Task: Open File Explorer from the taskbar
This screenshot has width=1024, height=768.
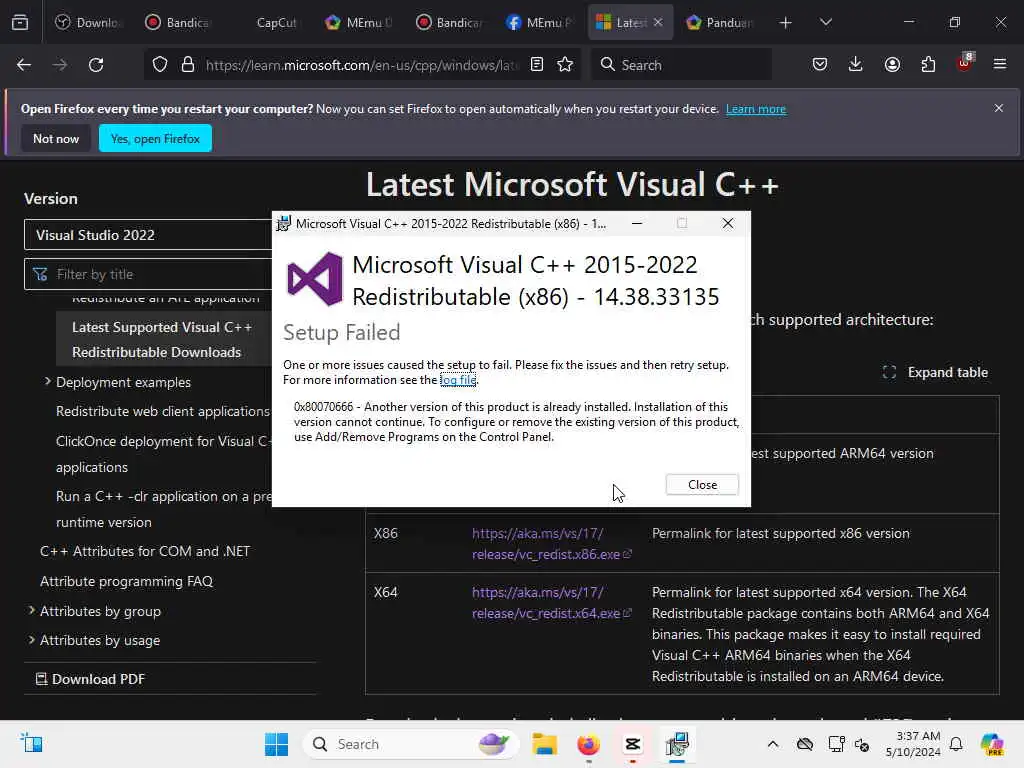Action: click(x=544, y=744)
